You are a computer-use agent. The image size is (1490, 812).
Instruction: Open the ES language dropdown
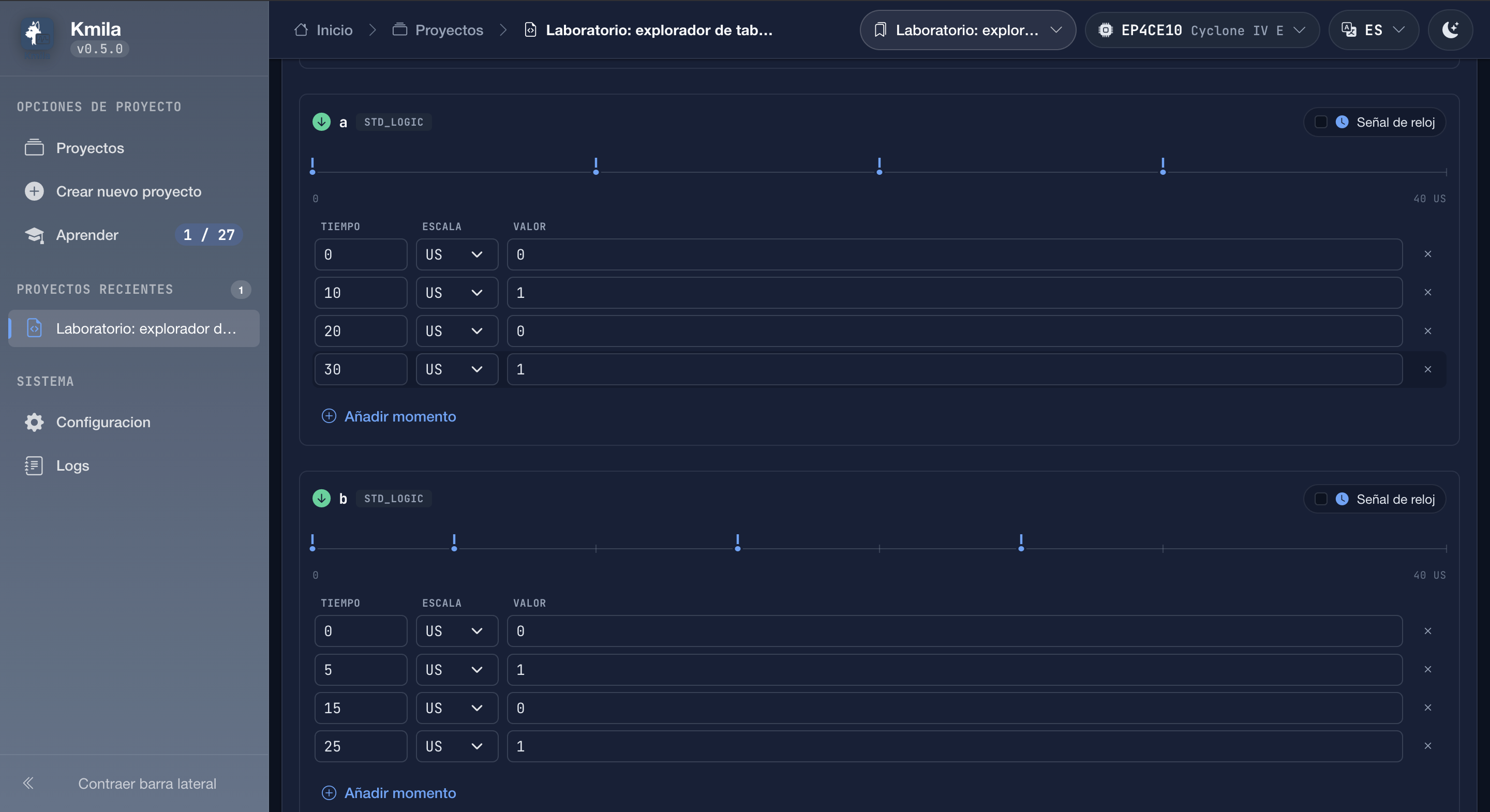tap(1373, 30)
